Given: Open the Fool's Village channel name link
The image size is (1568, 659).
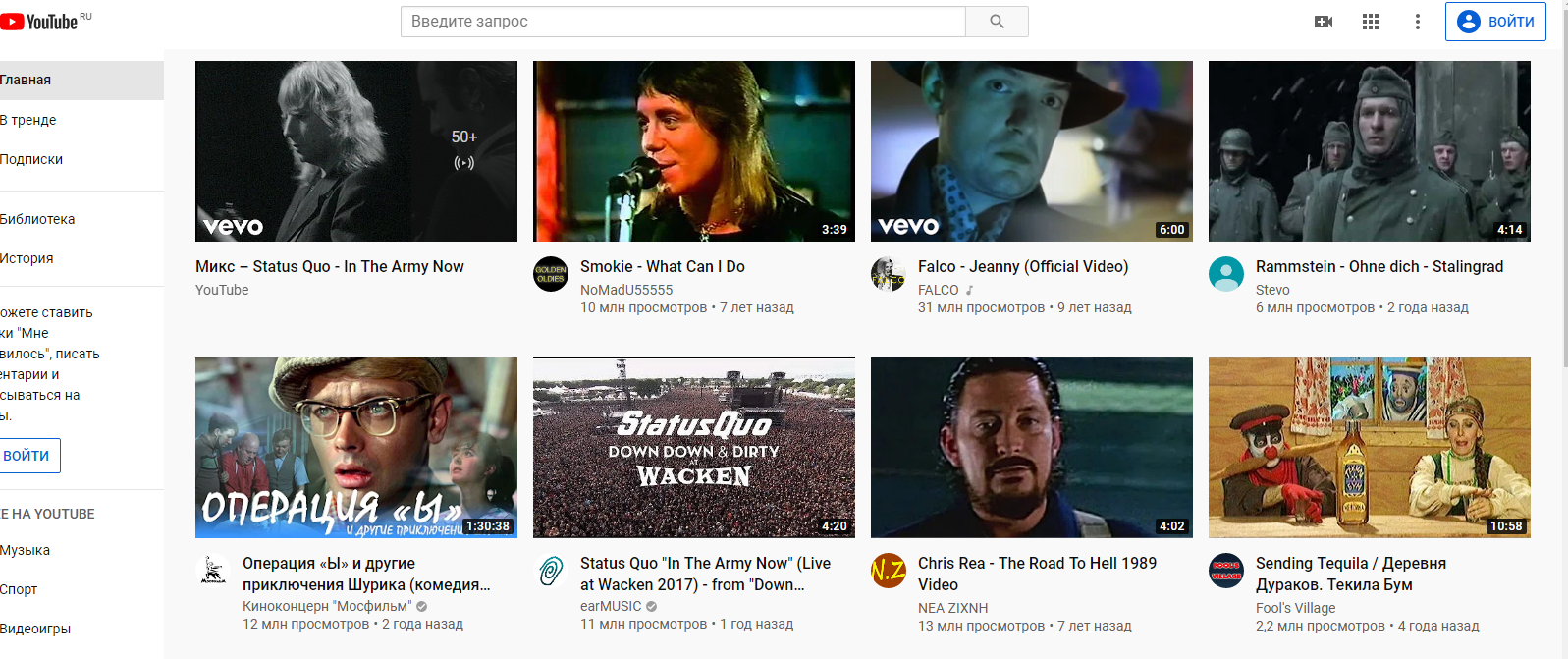Looking at the screenshot, I should (1296, 608).
